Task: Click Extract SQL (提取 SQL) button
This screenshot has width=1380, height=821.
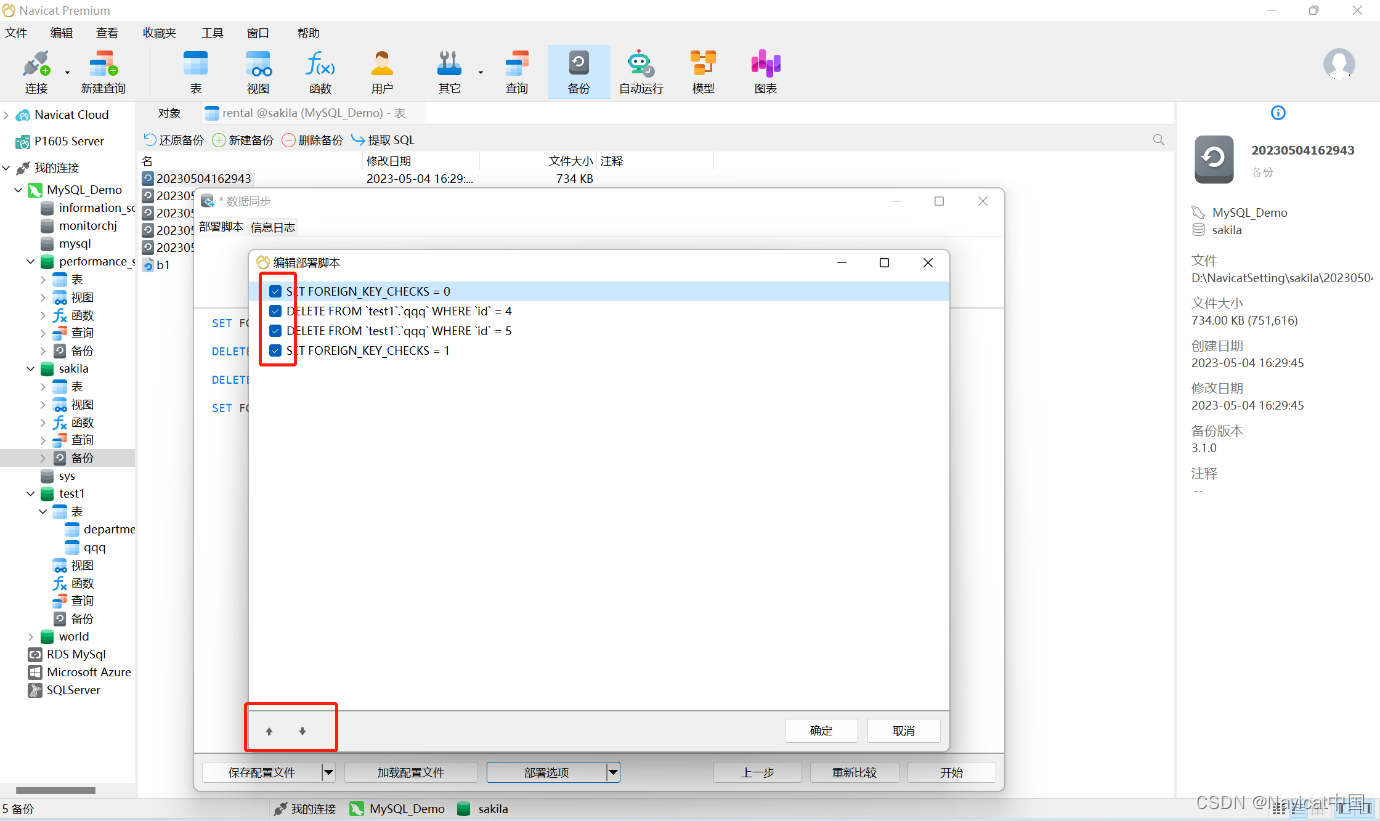Action: 382,140
